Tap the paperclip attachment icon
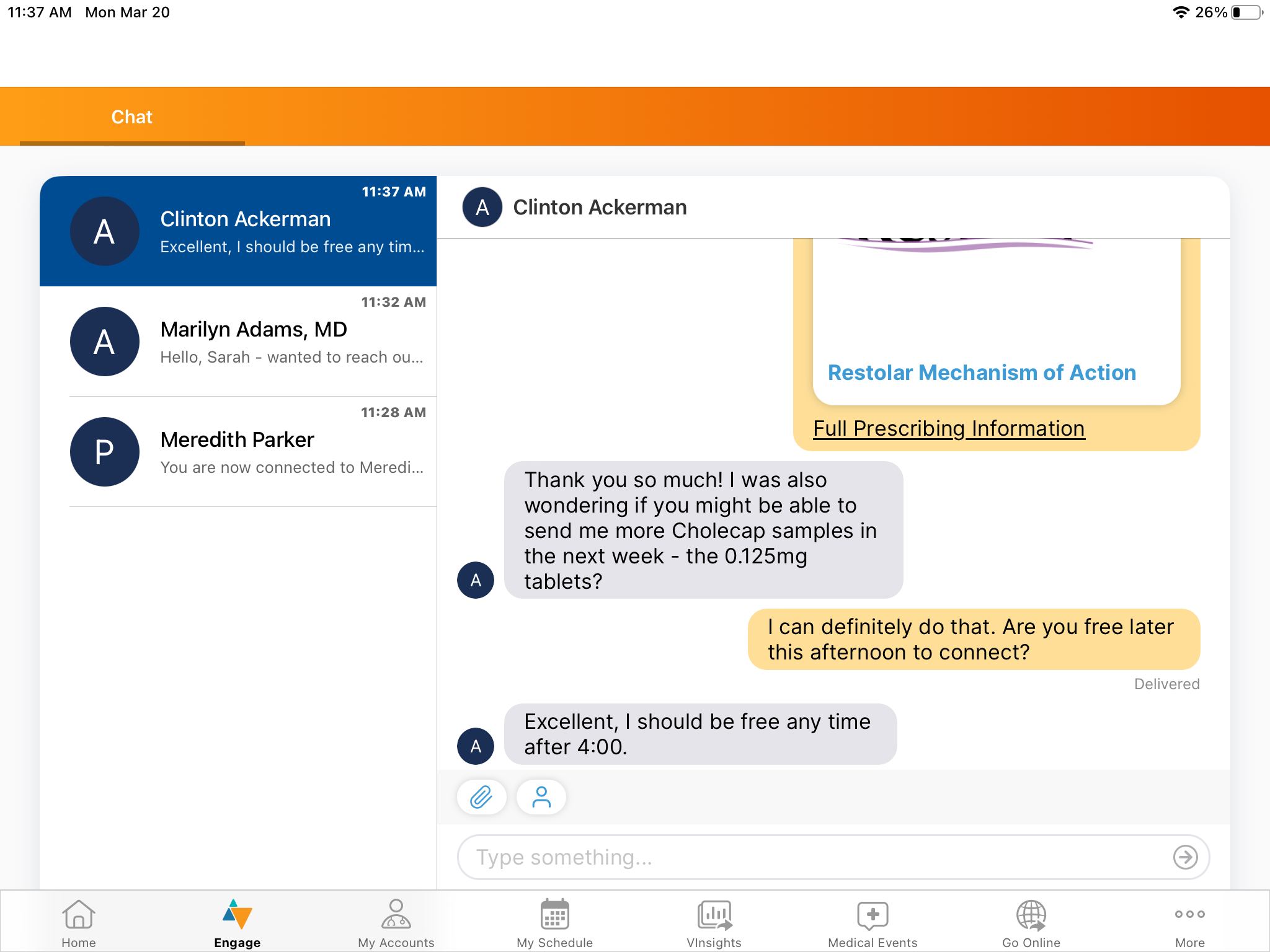Image resolution: width=1270 pixels, height=952 pixels. pyautogui.click(x=481, y=797)
